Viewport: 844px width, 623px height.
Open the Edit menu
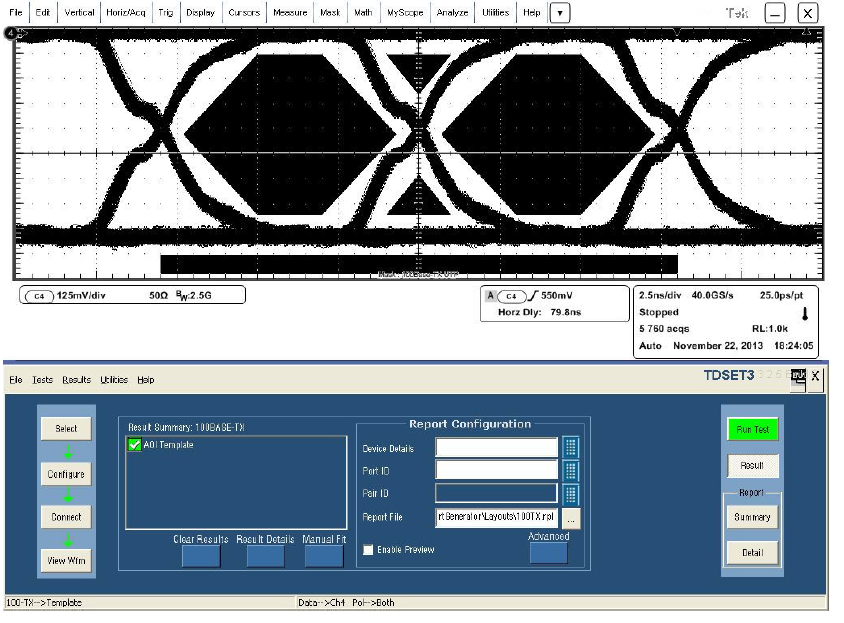click(x=43, y=12)
